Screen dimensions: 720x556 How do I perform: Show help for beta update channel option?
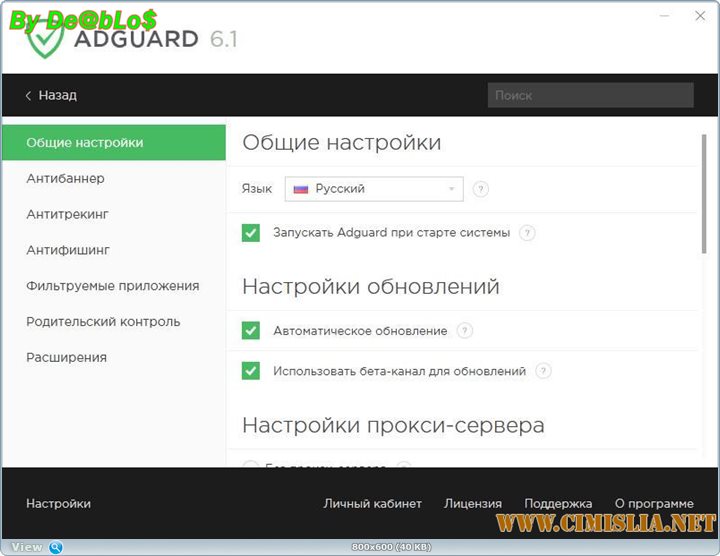click(x=543, y=371)
